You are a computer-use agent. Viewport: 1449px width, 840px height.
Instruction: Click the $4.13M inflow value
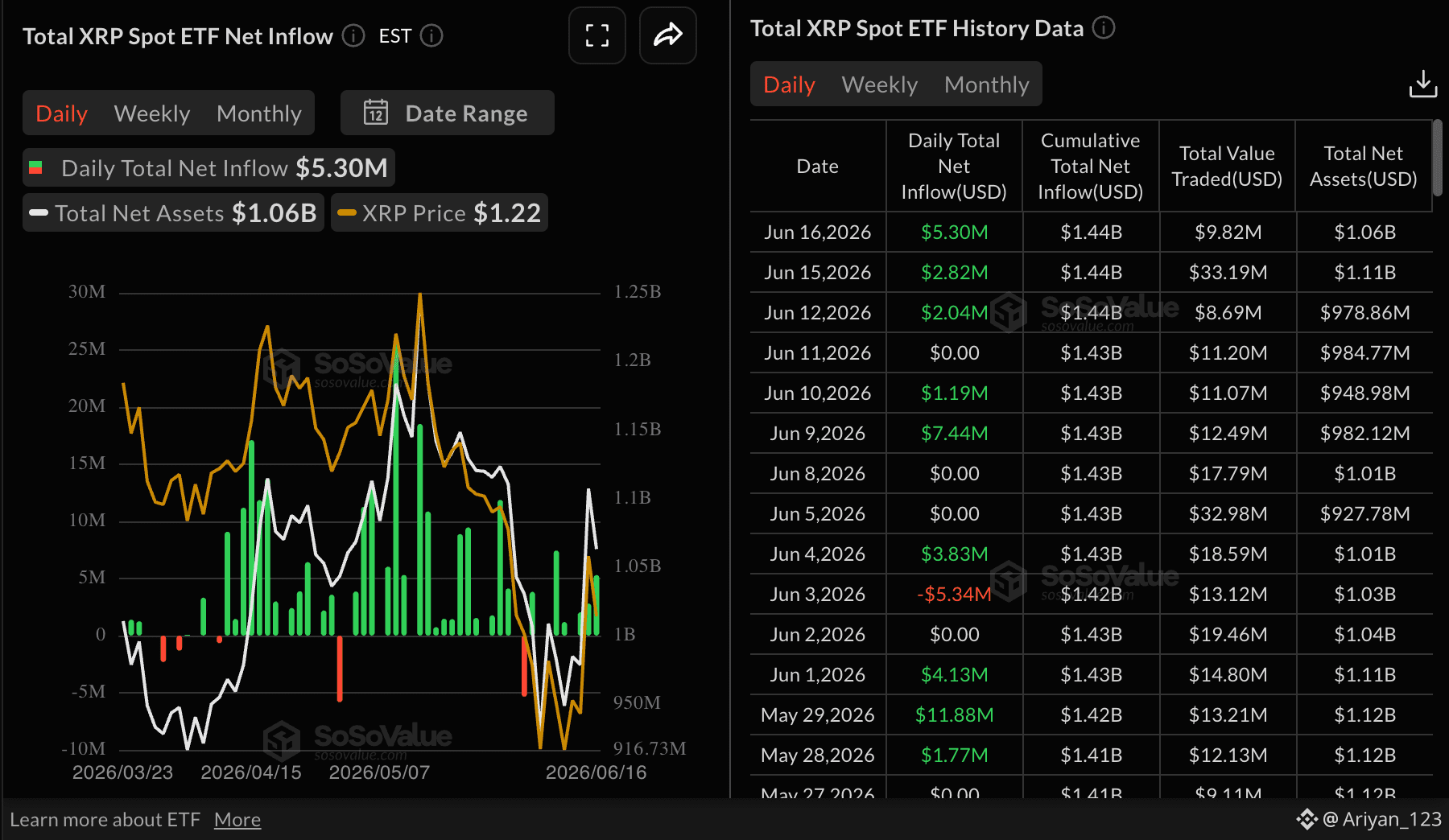pyautogui.click(x=955, y=675)
